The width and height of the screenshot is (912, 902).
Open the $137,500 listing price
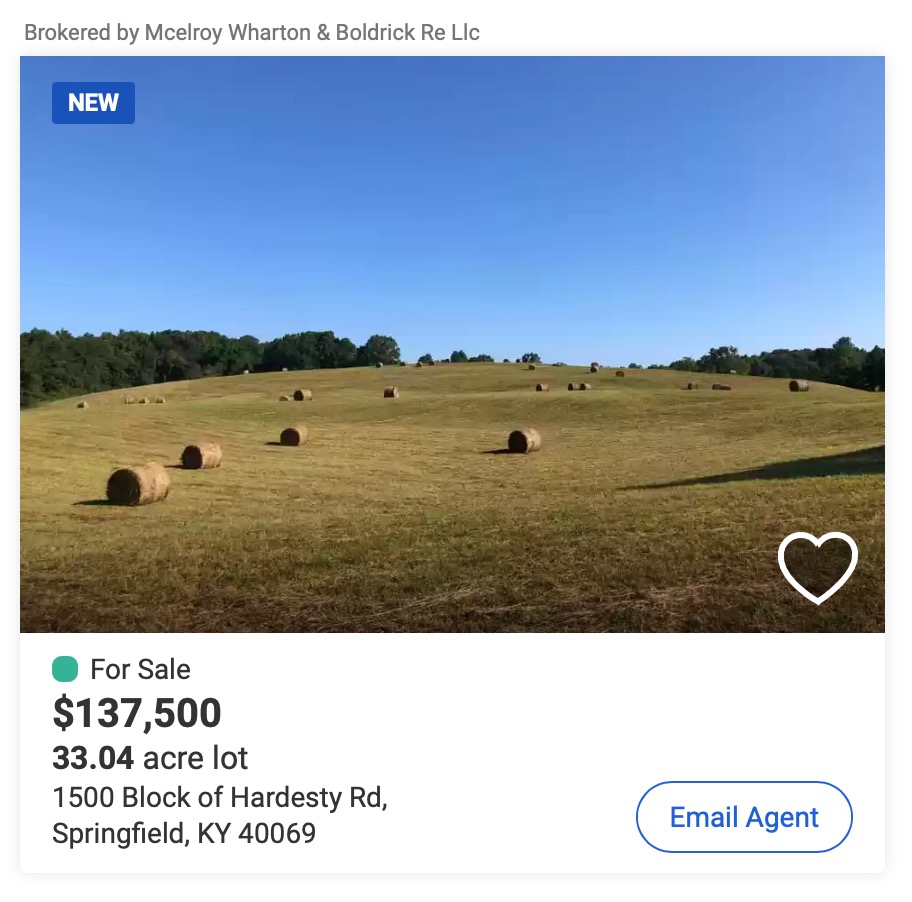(137, 713)
